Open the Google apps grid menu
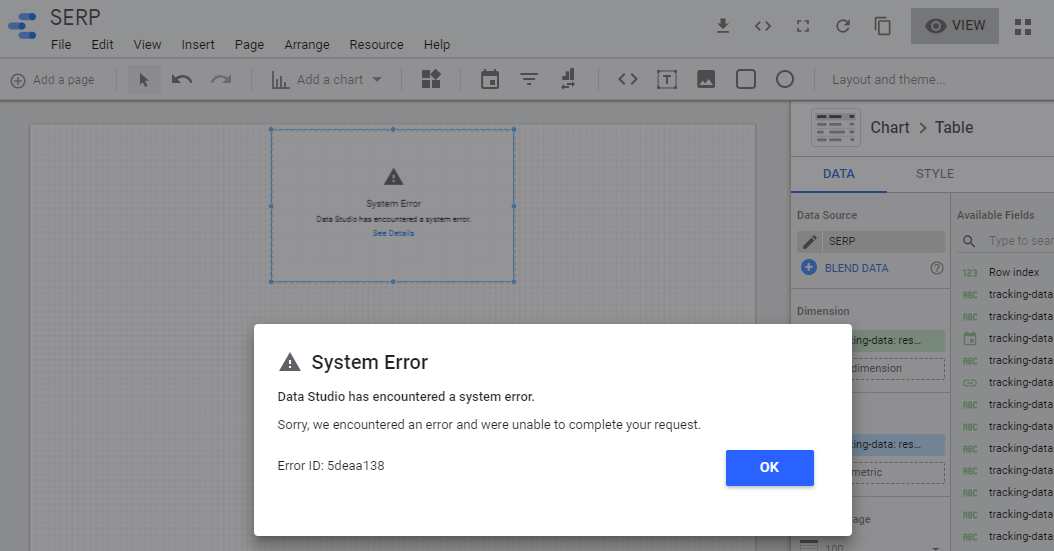The image size is (1054, 551). 1023,27
